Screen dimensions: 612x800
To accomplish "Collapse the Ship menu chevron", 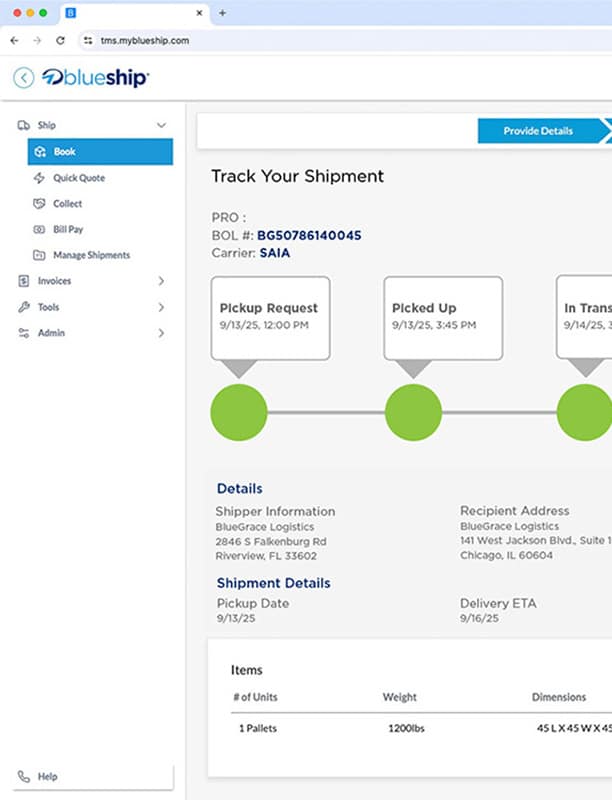I will tap(161, 125).
